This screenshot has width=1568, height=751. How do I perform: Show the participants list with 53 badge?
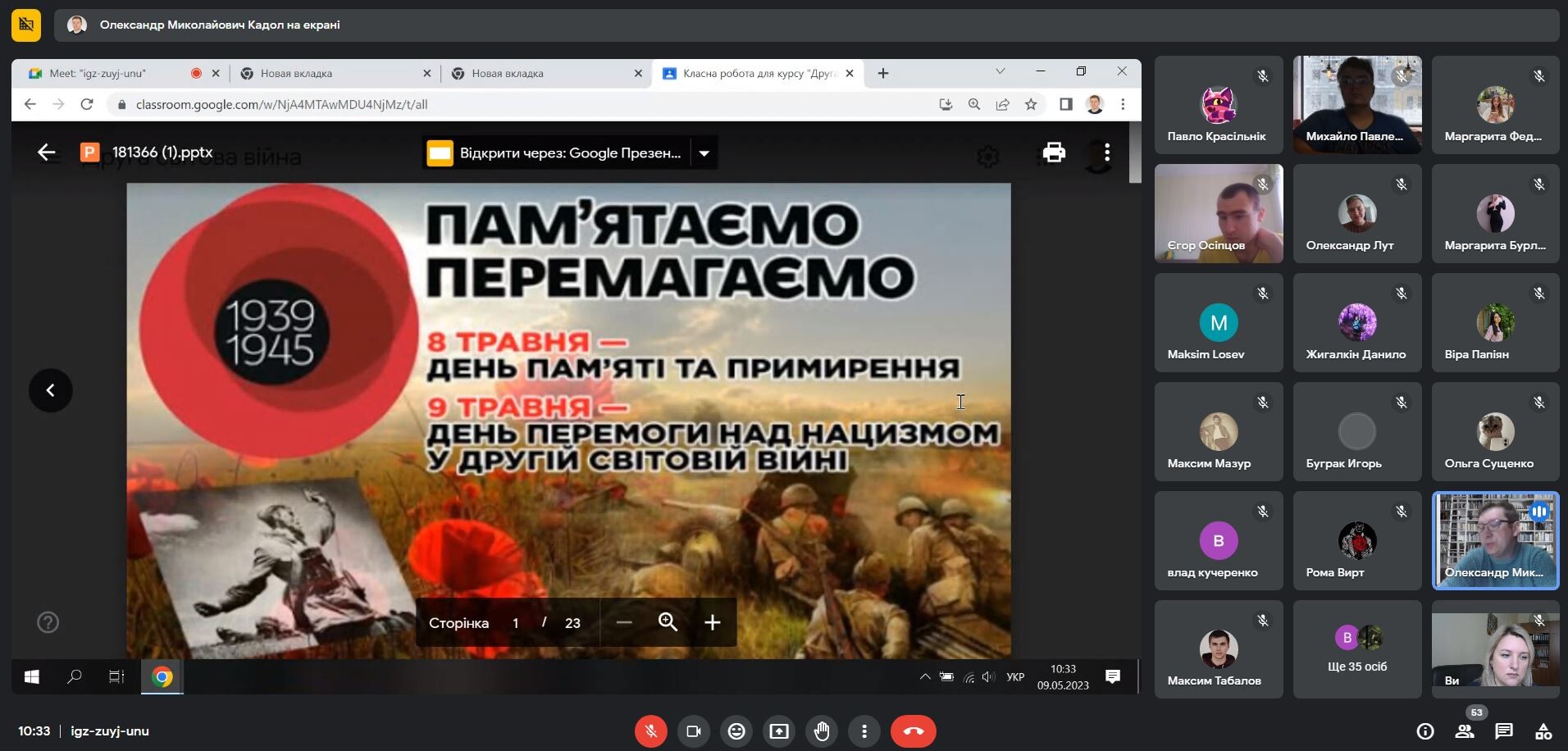click(x=1465, y=731)
